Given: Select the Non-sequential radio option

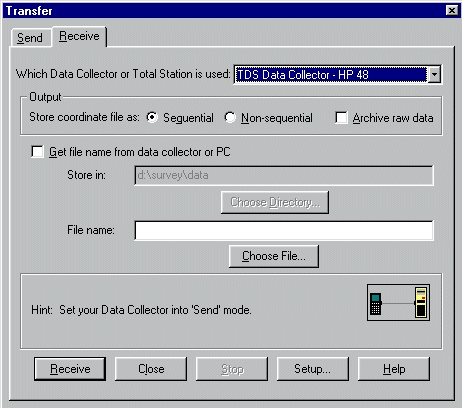Looking at the screenshot, I should (x=230, y=117).
